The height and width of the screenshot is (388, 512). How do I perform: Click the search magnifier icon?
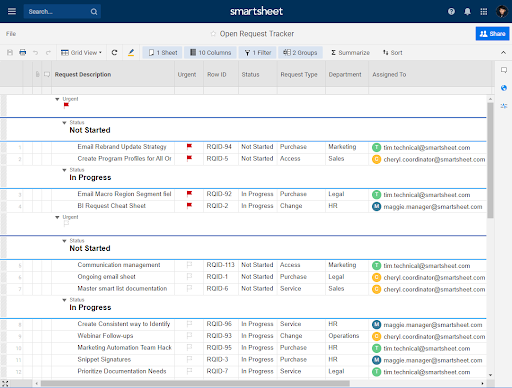94,12
